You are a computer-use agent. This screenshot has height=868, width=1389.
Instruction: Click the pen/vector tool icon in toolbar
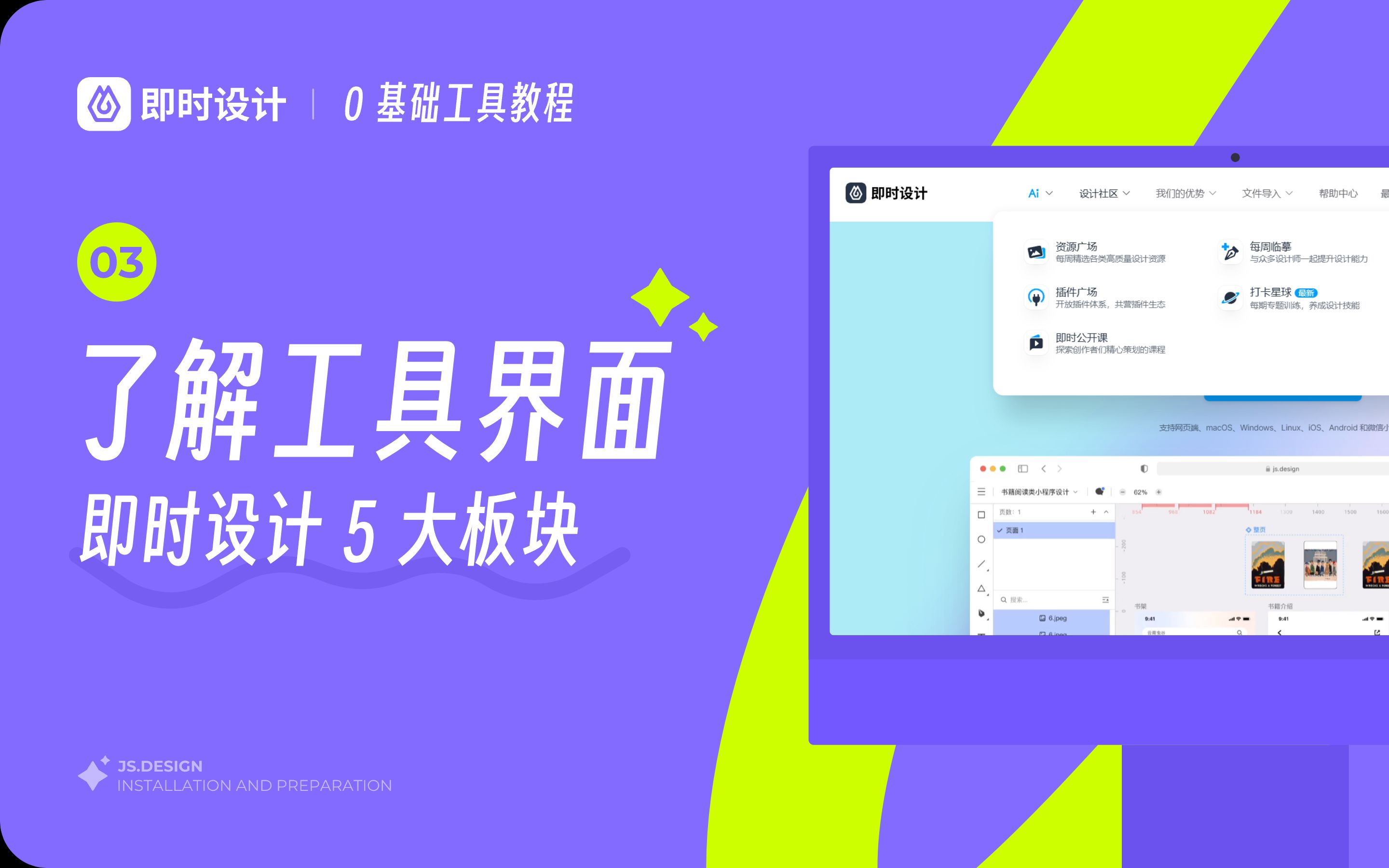[981, 614]
